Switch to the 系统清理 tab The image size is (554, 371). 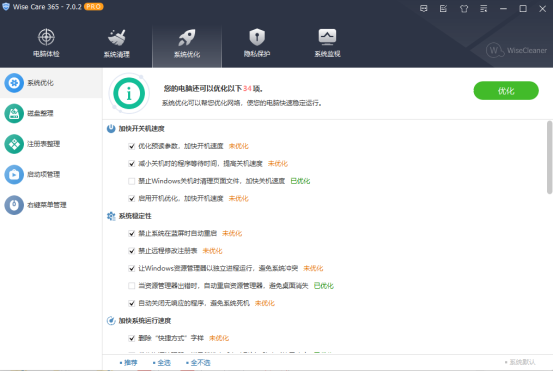click(117, 43)
